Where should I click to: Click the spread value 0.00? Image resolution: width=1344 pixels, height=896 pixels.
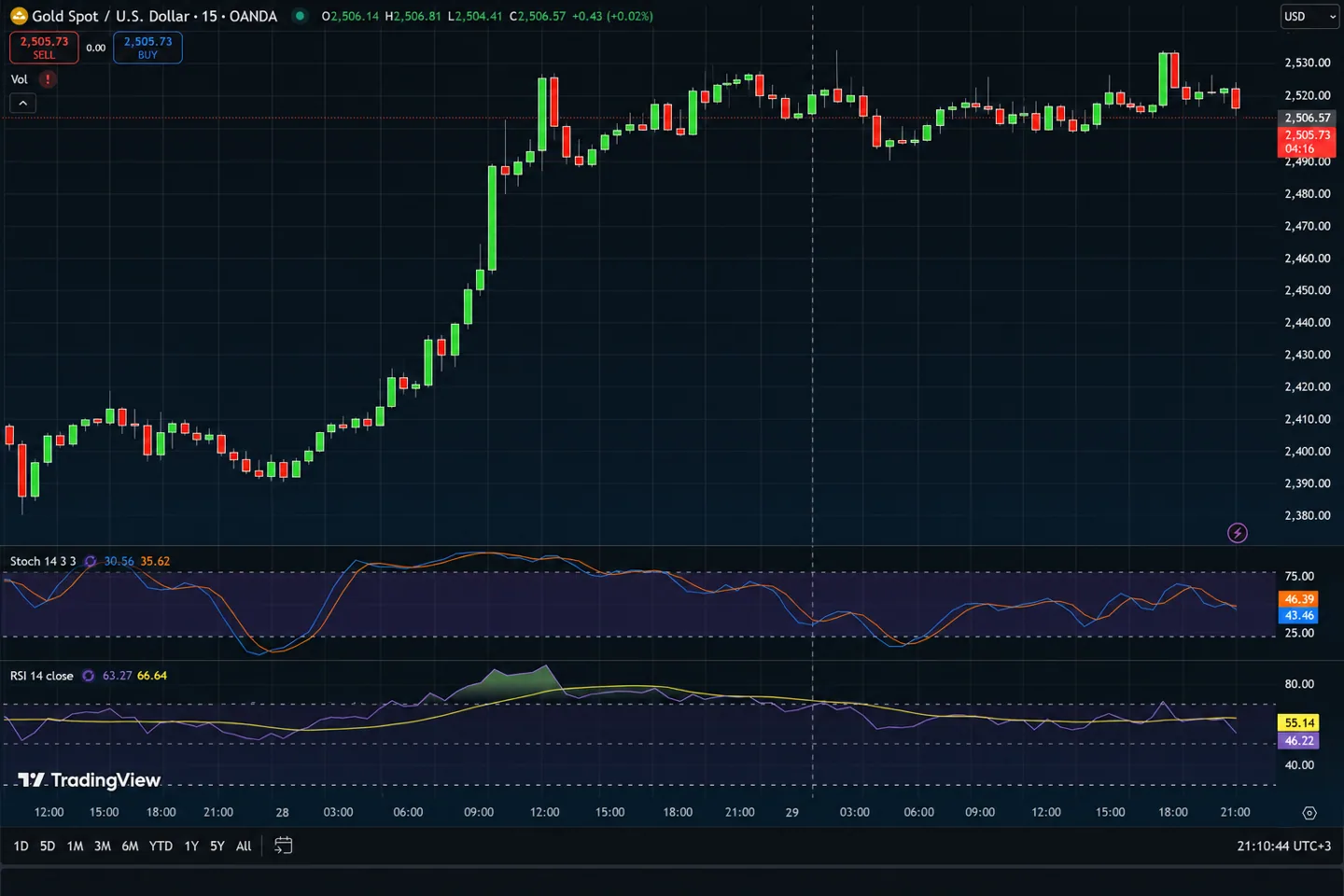96,48
